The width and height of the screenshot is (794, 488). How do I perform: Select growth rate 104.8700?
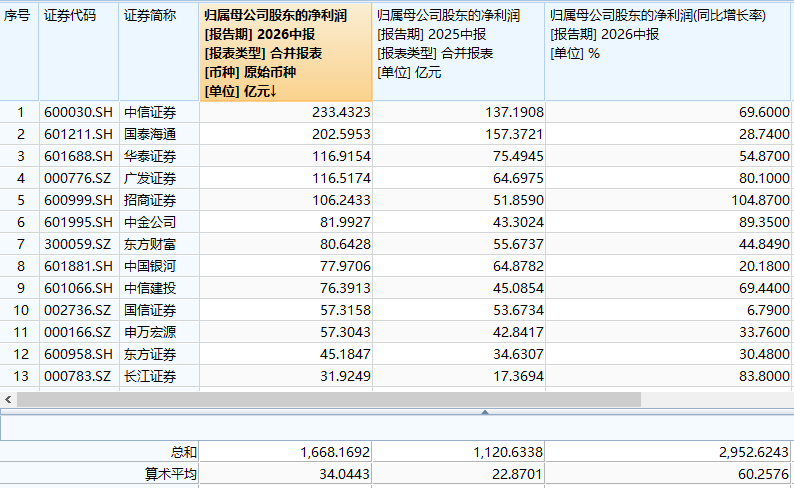pyautogui.click(x=760, y=200)
